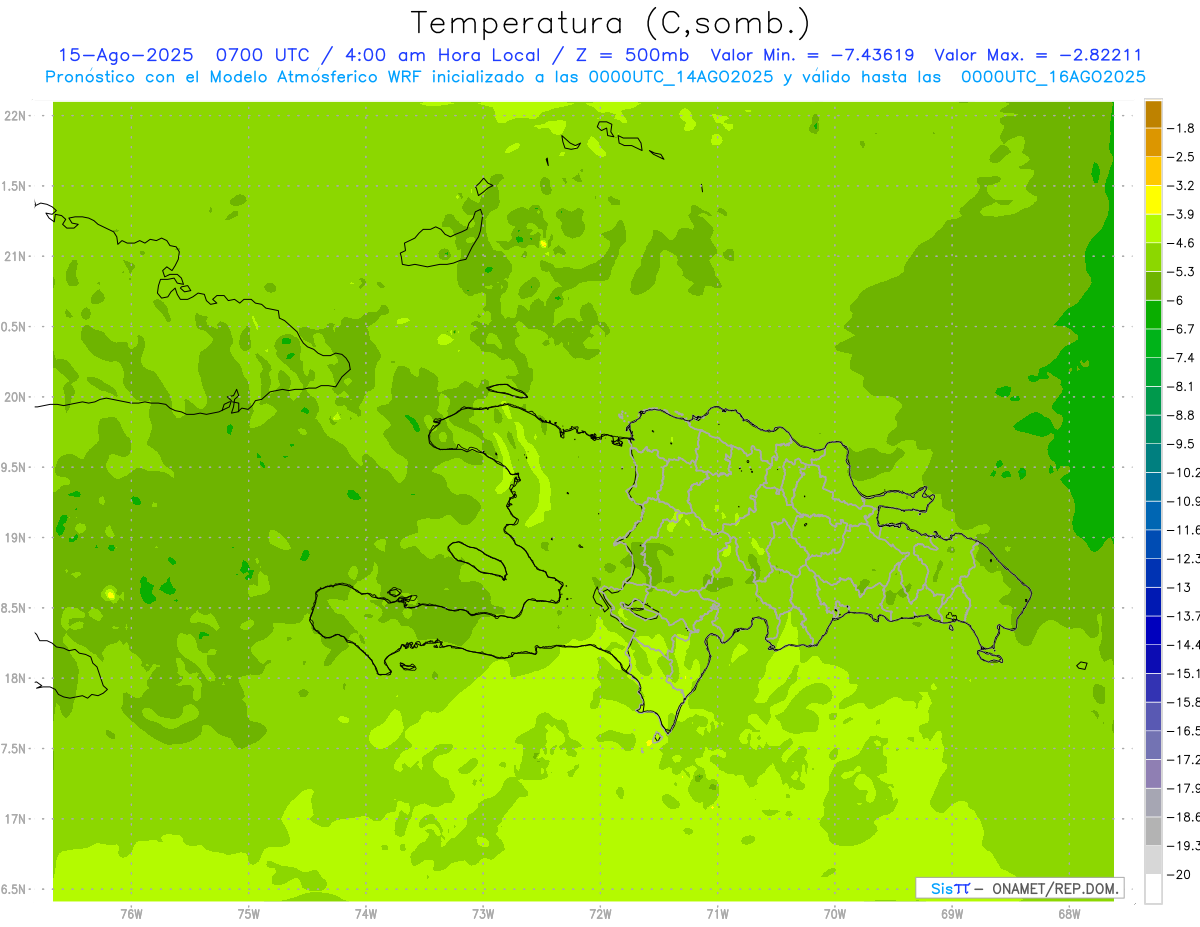Pick the yellow legend swatch between -3.2 and -3.9
Image resolution: width=1200 pixels, height=927 pixels.
1153,200
